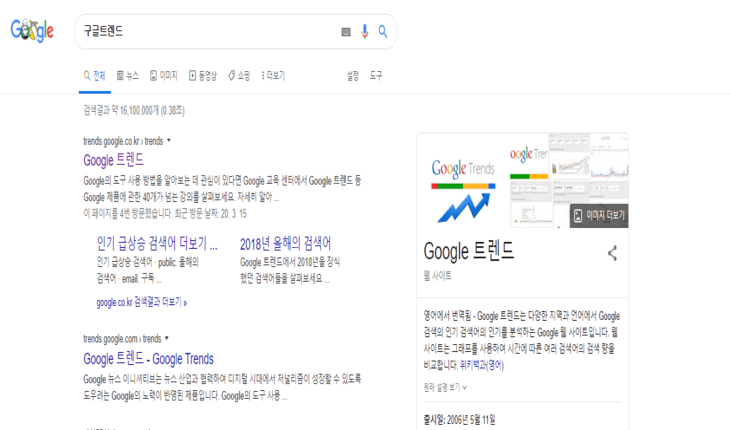
Task: Open the 인기 급상승 검색어 더보기 sitelink
Action: (157, 243)
